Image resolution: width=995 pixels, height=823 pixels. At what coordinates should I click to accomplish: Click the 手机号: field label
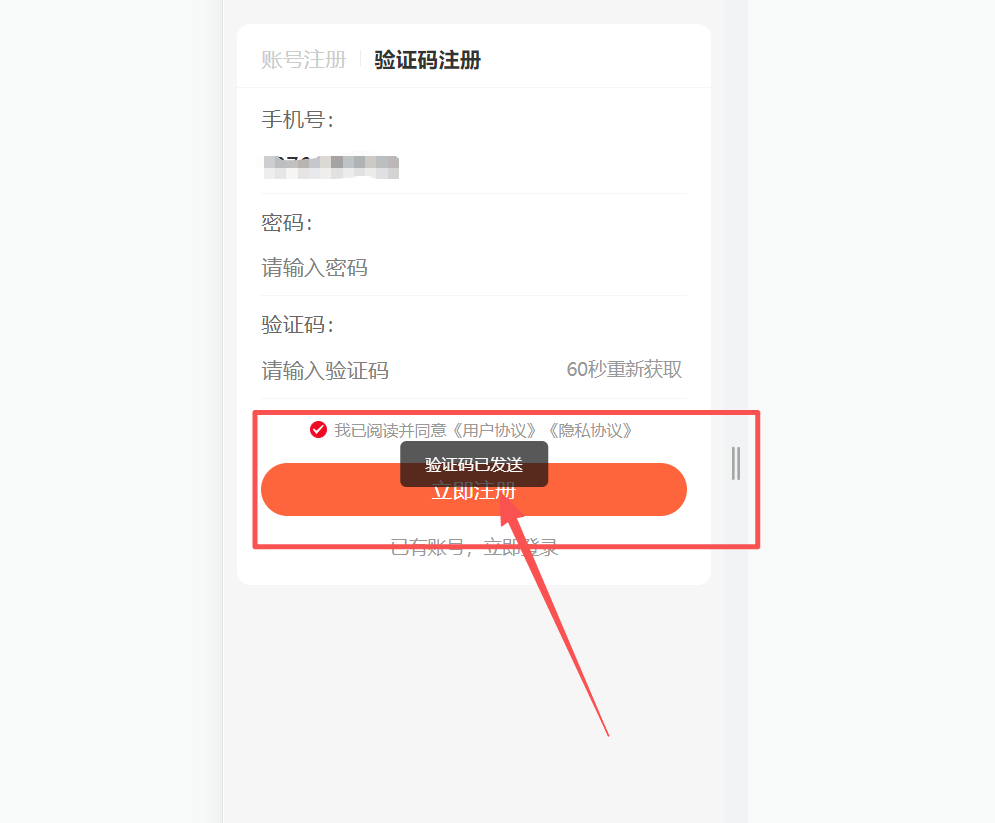click(x=298, y=119)
